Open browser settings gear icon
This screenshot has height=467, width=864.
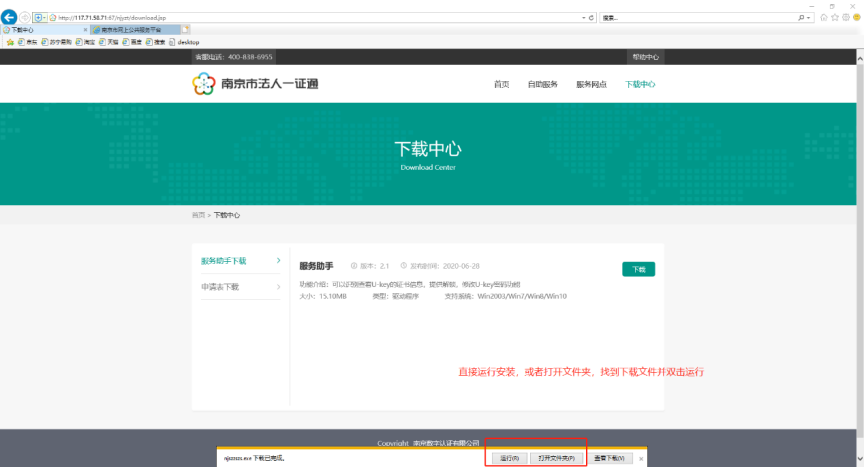tap(846, 18)
